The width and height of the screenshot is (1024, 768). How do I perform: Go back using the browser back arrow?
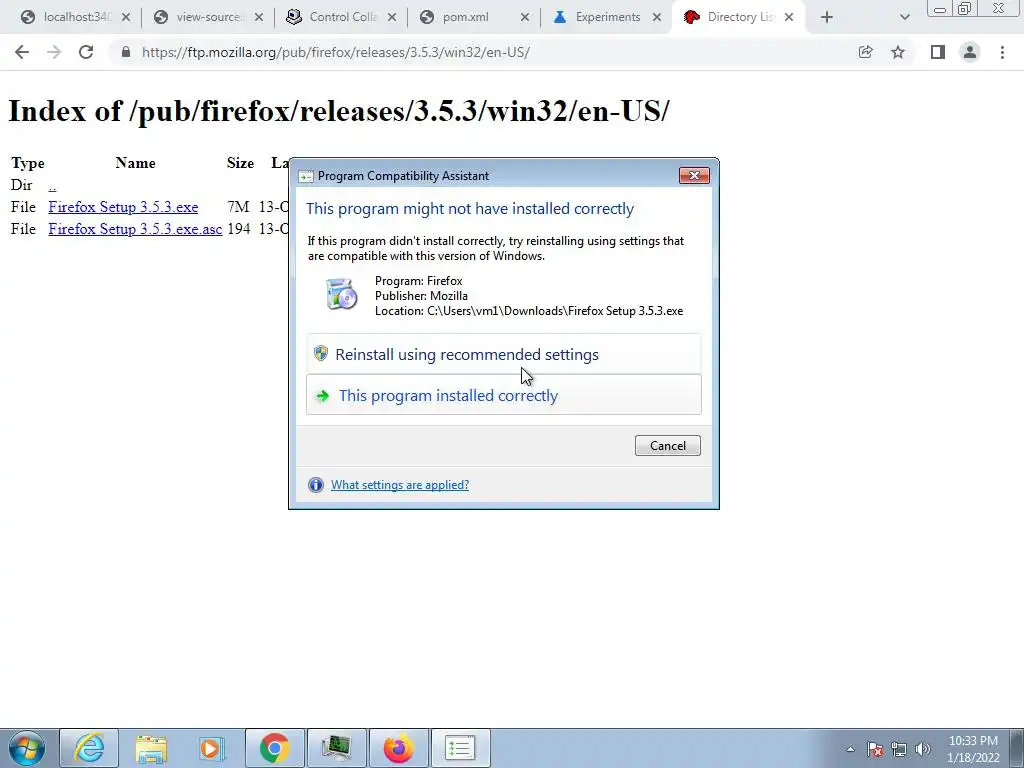pos(22,52)
